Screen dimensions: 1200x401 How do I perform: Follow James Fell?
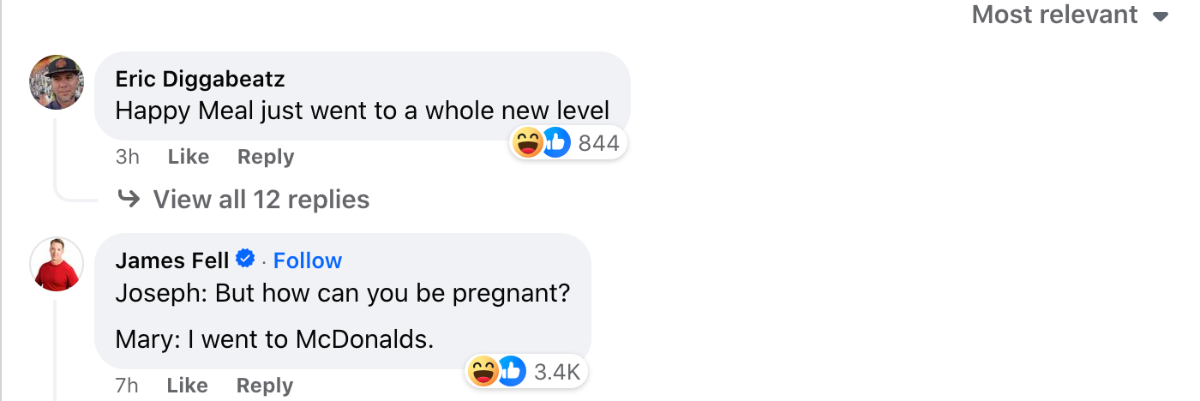pyautogui.click(x=307, y=261)
